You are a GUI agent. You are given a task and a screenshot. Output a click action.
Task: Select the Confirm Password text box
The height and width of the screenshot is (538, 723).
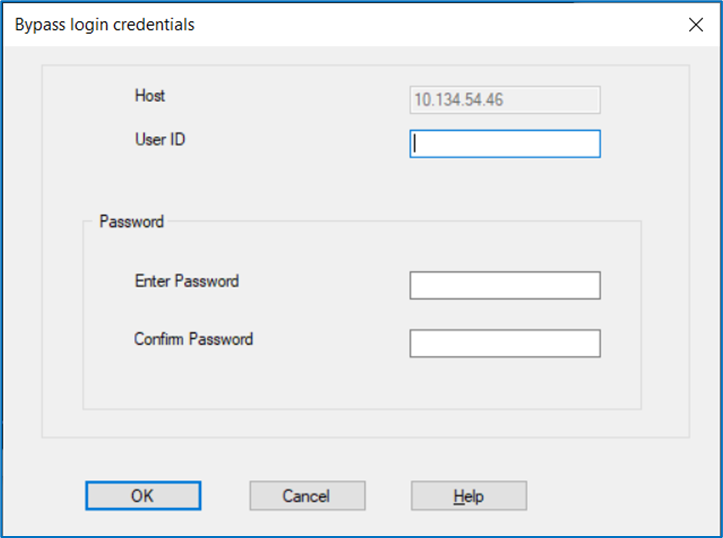[x=505, y=343]
